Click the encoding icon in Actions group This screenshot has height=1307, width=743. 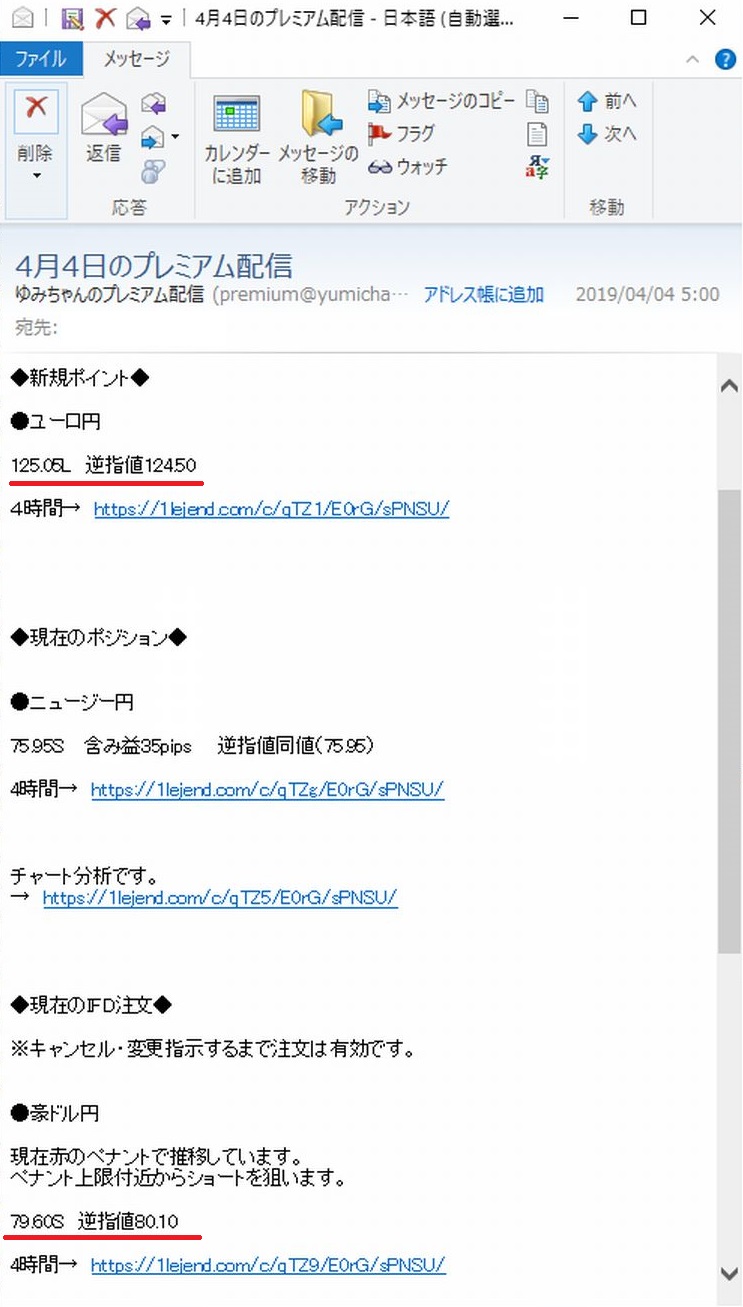click(x=538, y=167)
